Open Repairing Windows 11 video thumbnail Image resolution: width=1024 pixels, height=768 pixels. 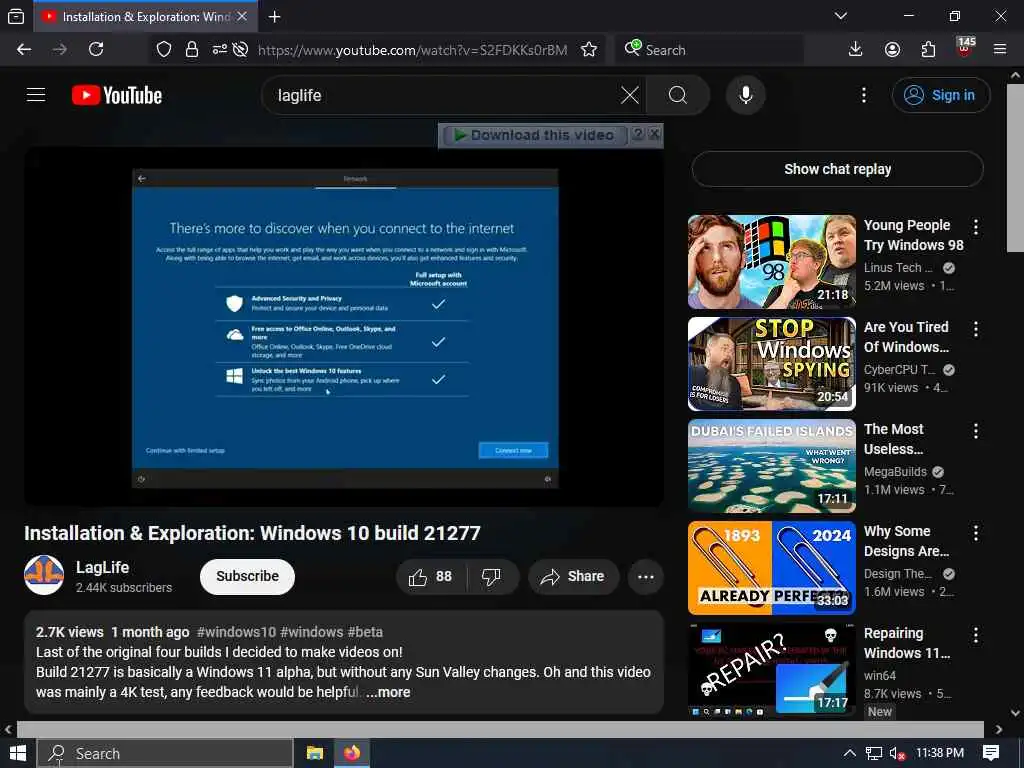[x=771, y=669]
